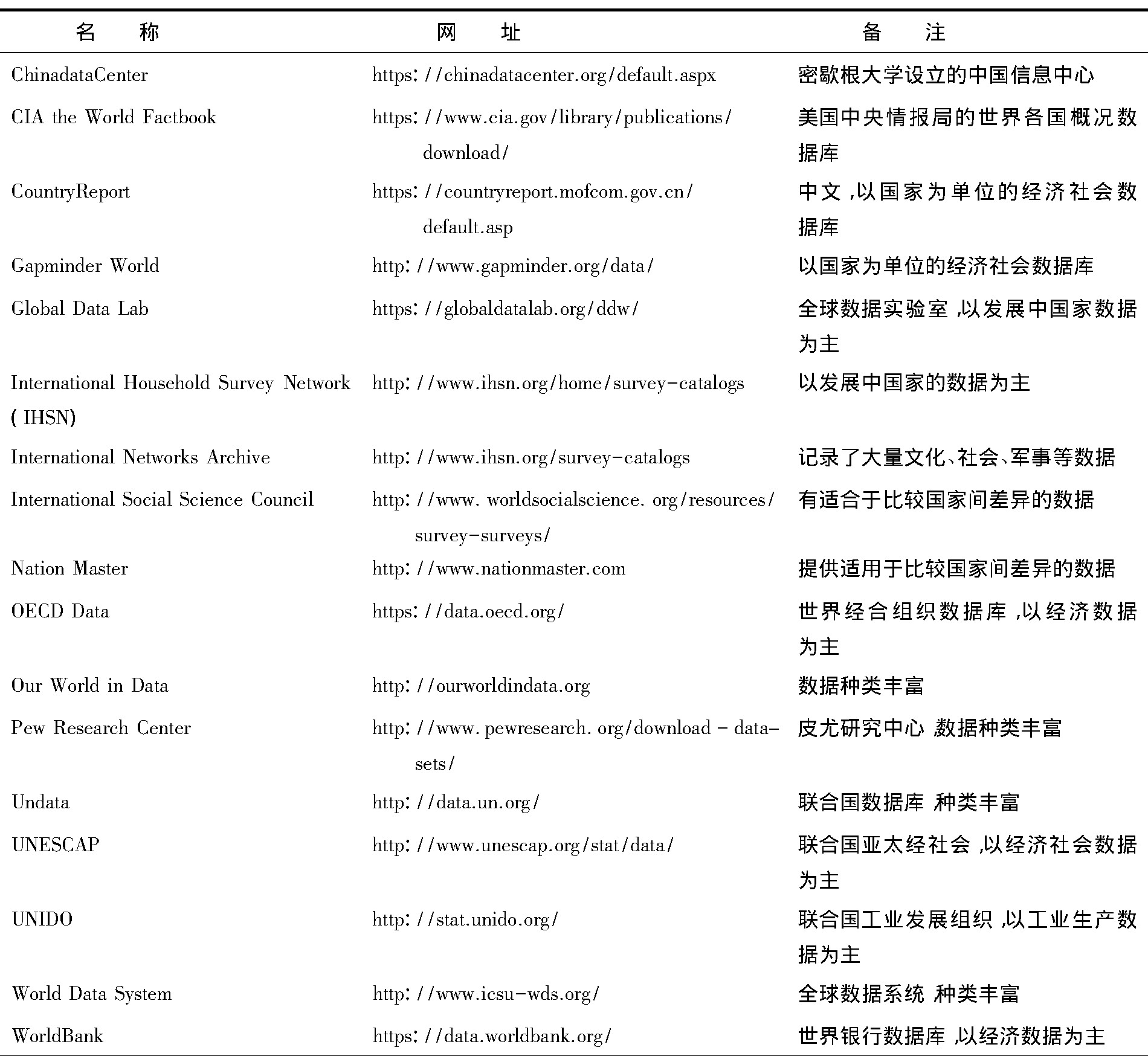Screen dimensions: 1148x1056
Task: Open the www.cia.gov library publications URL
Action: click(552, 135)
